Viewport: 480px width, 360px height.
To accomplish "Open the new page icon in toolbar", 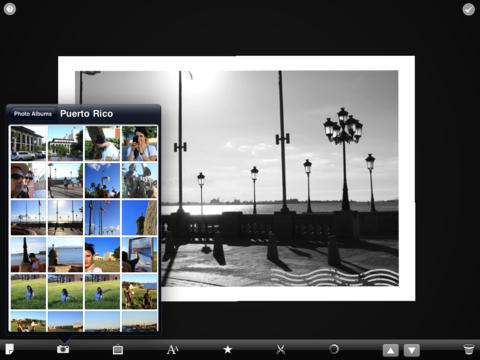I will pos(10,349).
